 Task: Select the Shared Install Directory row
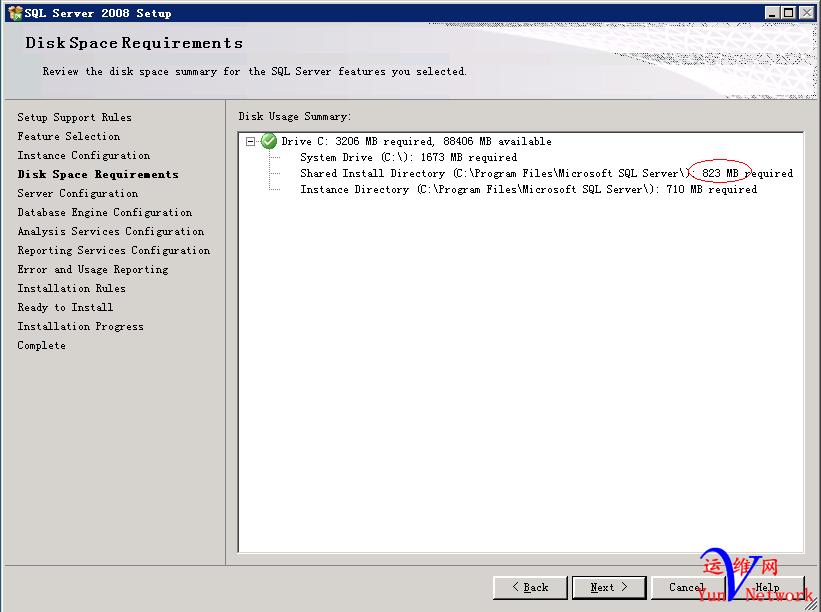[x=547, y=173]
